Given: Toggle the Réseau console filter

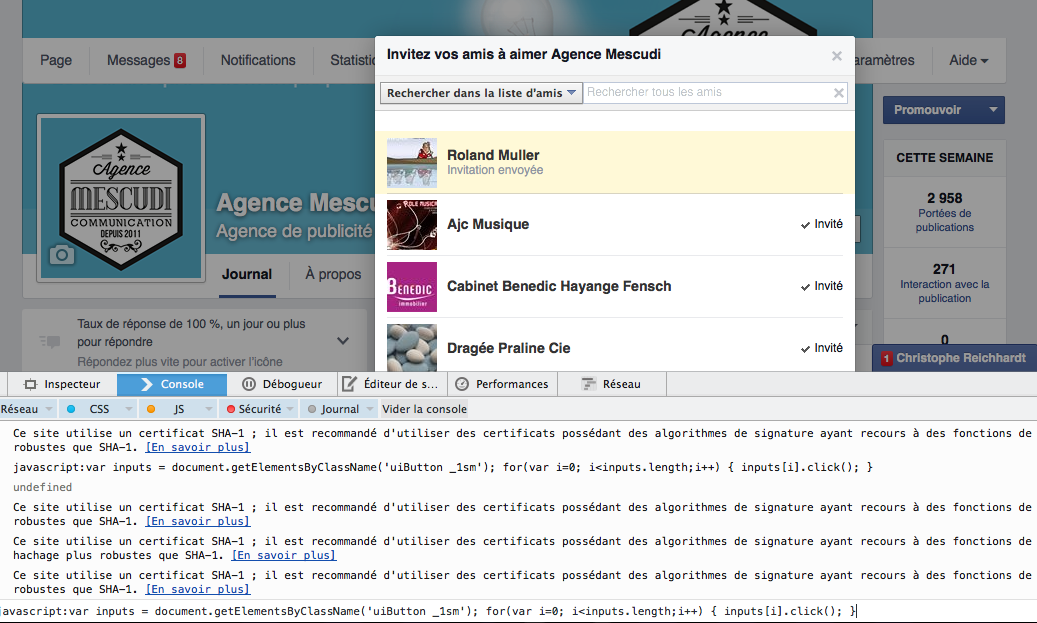Looking at the screenshot, I should (x=20, y=409).
